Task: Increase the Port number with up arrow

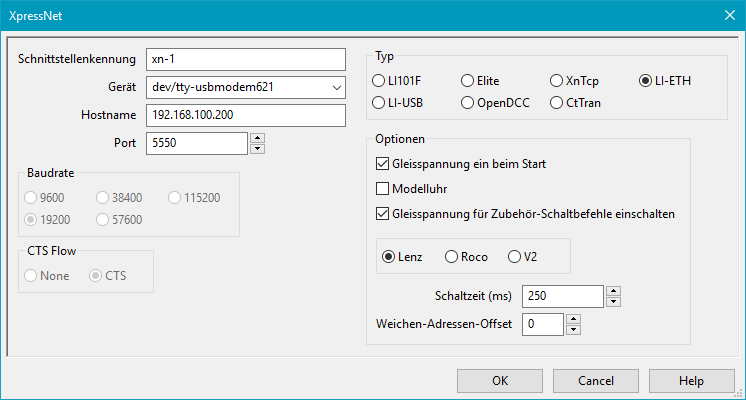Action: [x=257, y=138]
